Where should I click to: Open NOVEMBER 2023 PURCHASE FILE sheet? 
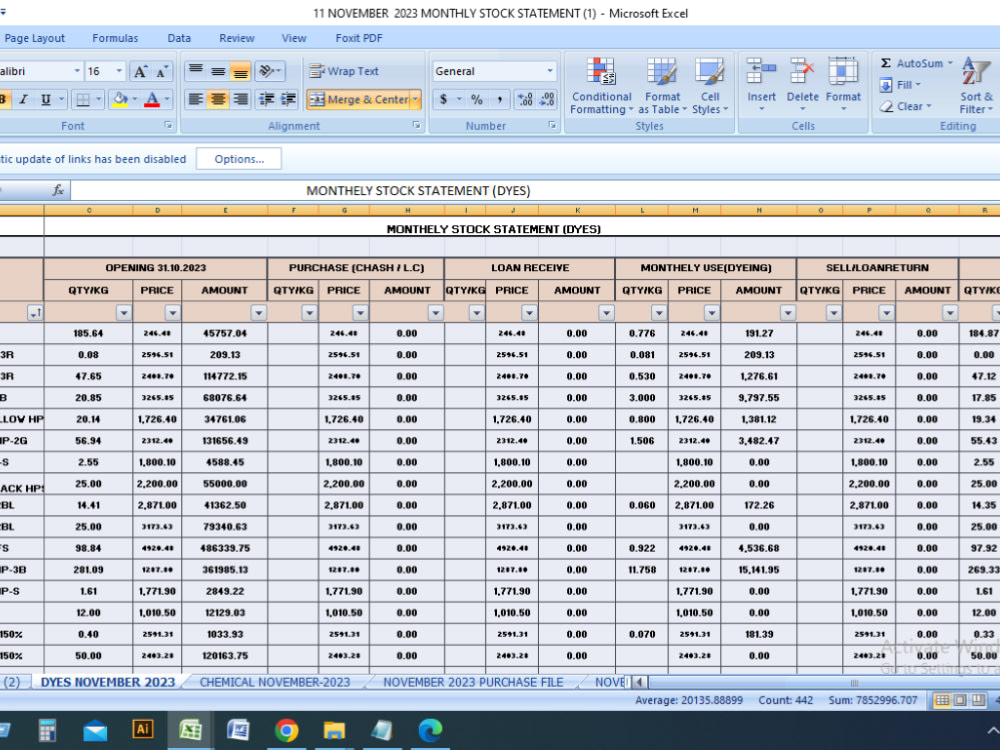click(473, 682)
